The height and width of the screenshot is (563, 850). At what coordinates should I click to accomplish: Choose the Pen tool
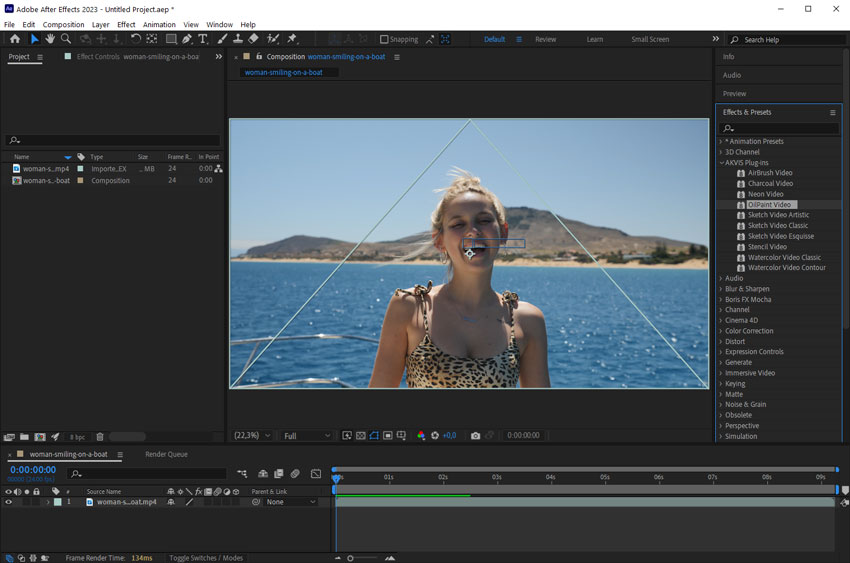point(187,38)
